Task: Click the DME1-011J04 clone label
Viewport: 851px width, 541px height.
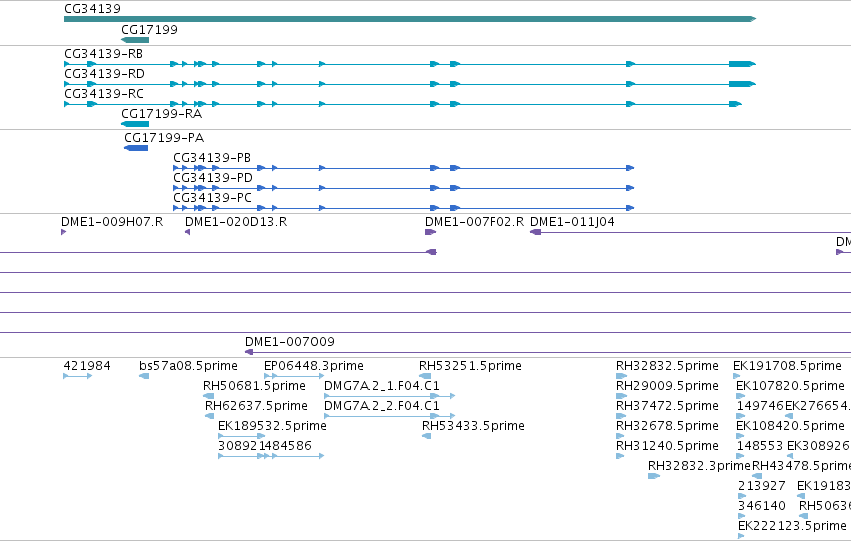Action: [572, 221]
